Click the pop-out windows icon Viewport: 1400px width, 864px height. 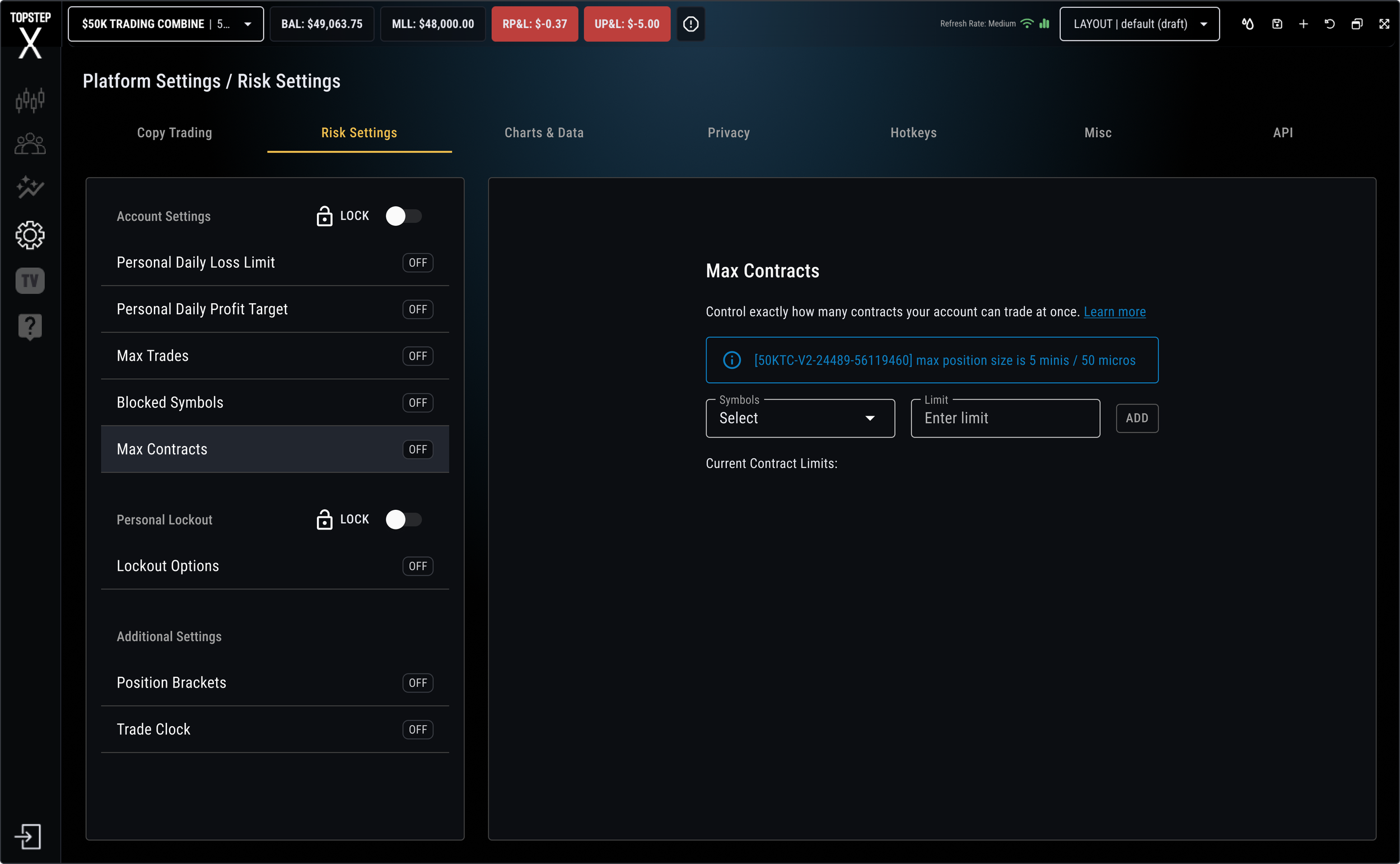(1357, 24)
